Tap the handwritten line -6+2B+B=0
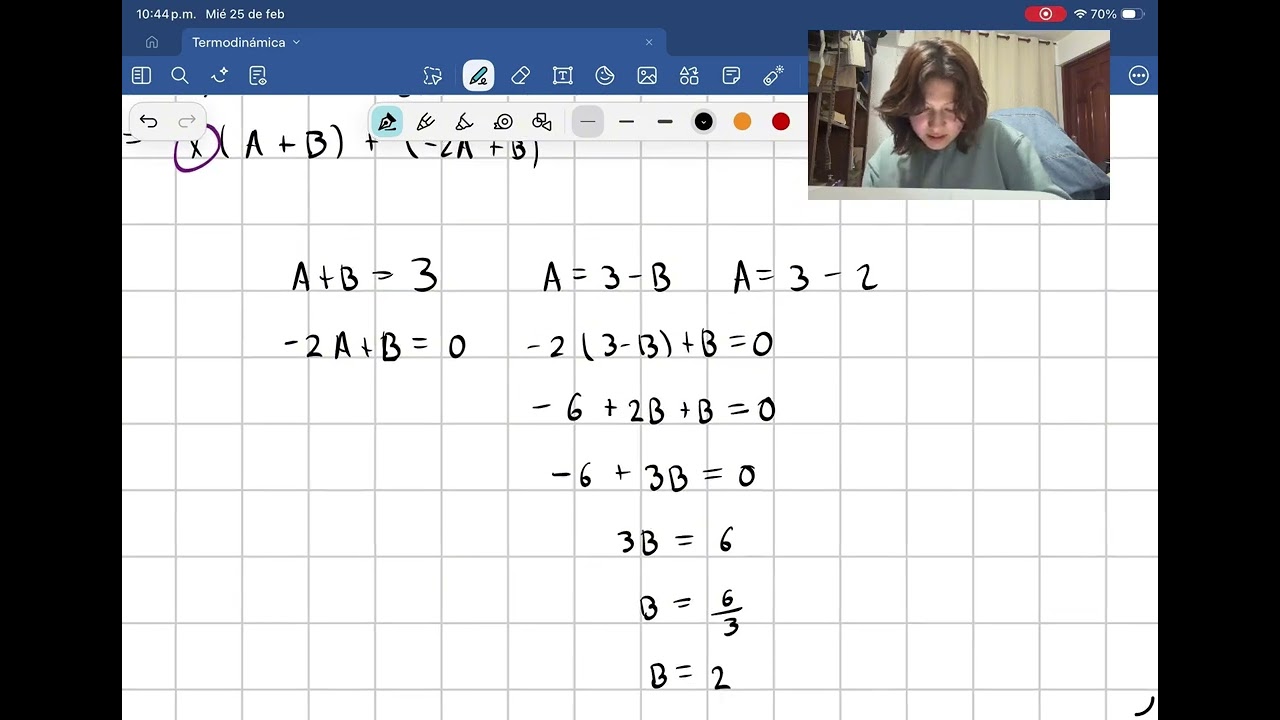Screen dimensions: 1280x720 pos(654,409)
